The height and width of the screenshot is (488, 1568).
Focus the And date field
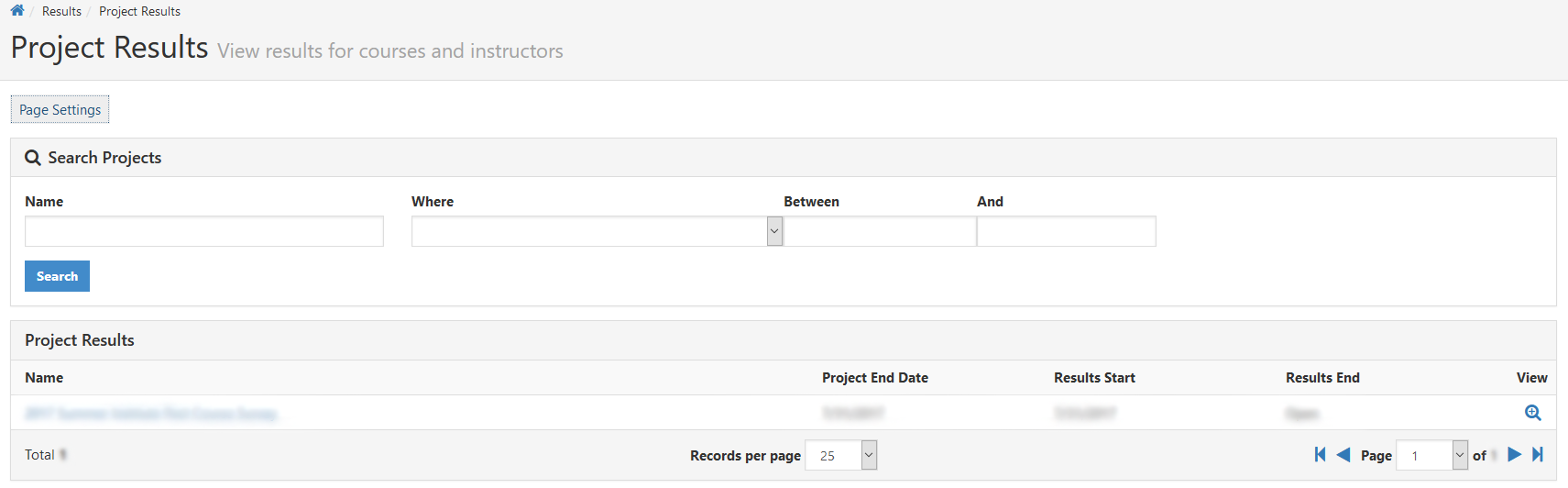pos(1067,231)
